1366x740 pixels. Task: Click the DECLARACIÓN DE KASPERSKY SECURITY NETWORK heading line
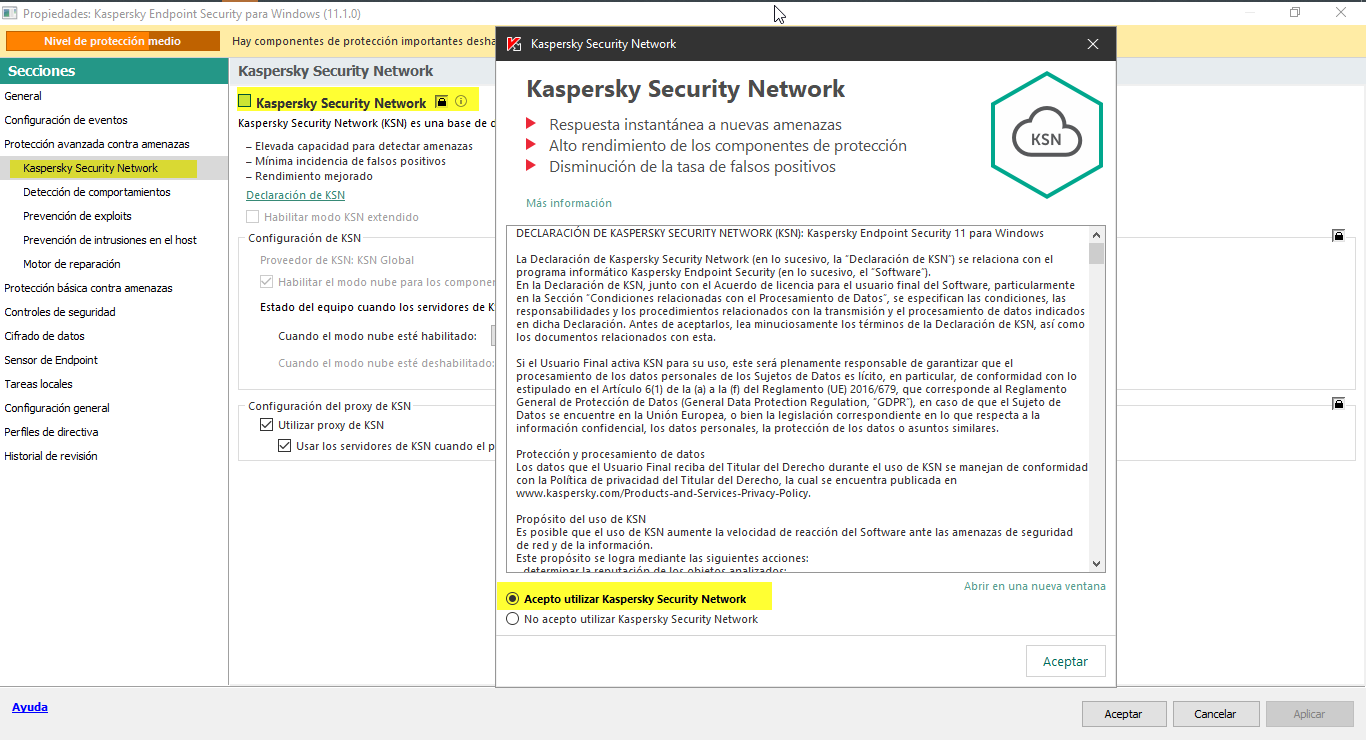(x=780, y=234)
